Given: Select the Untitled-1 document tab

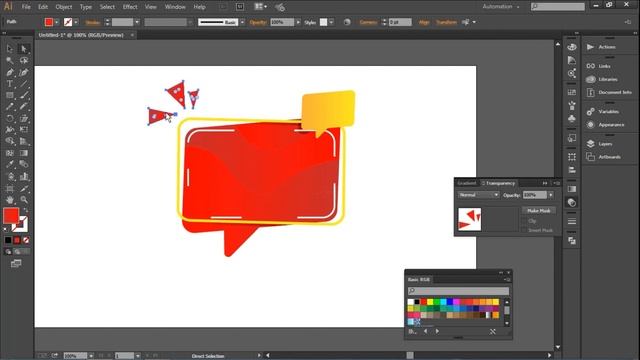Looking at the screenshot, I should coord(81,35).
